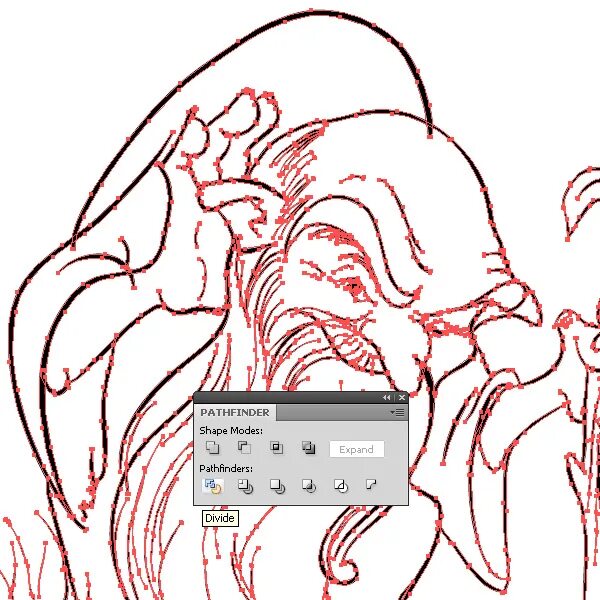Apply the Exclude shape mode

(308, 447)
